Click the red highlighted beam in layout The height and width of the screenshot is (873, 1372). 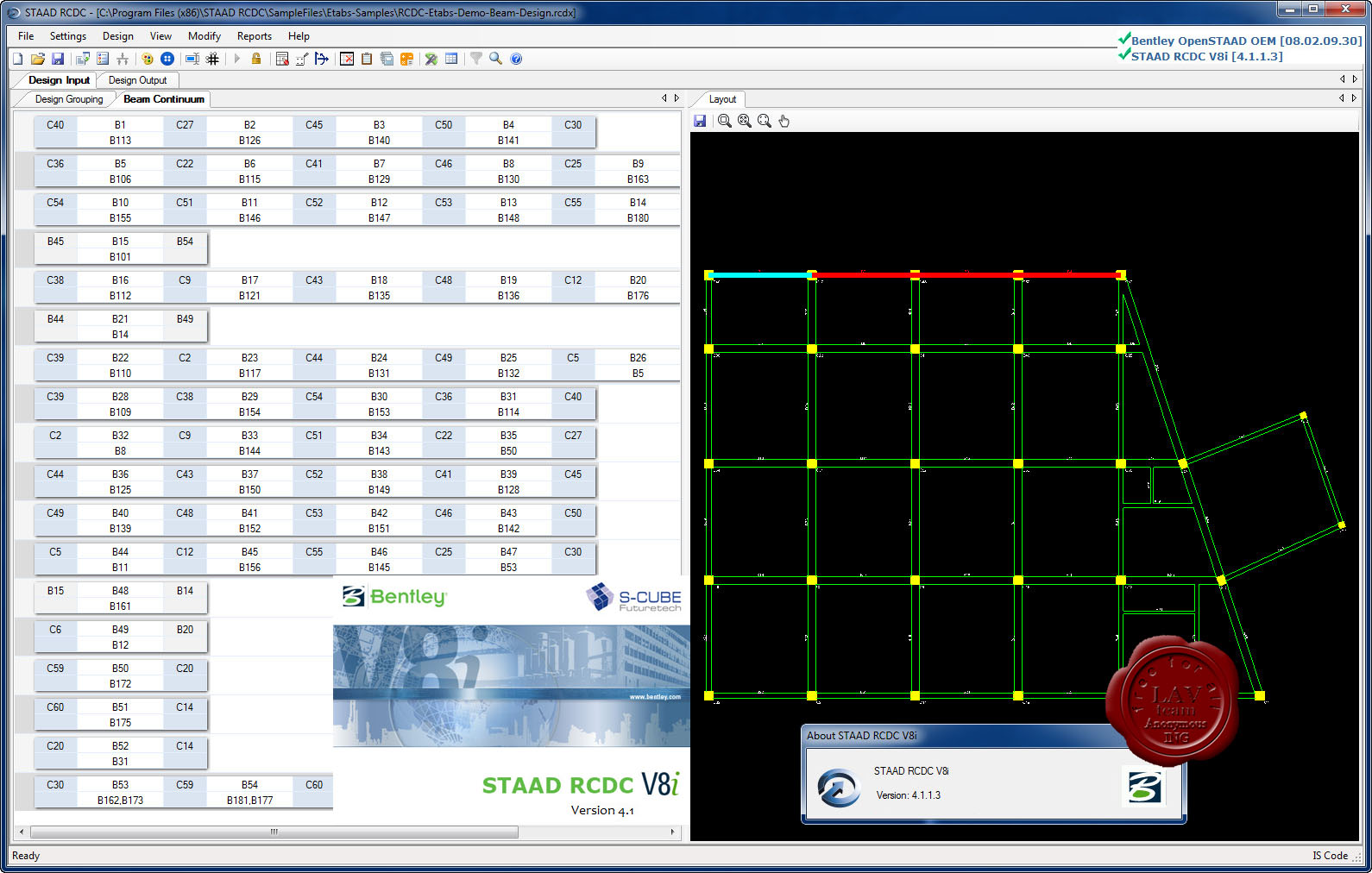[966, 275]
